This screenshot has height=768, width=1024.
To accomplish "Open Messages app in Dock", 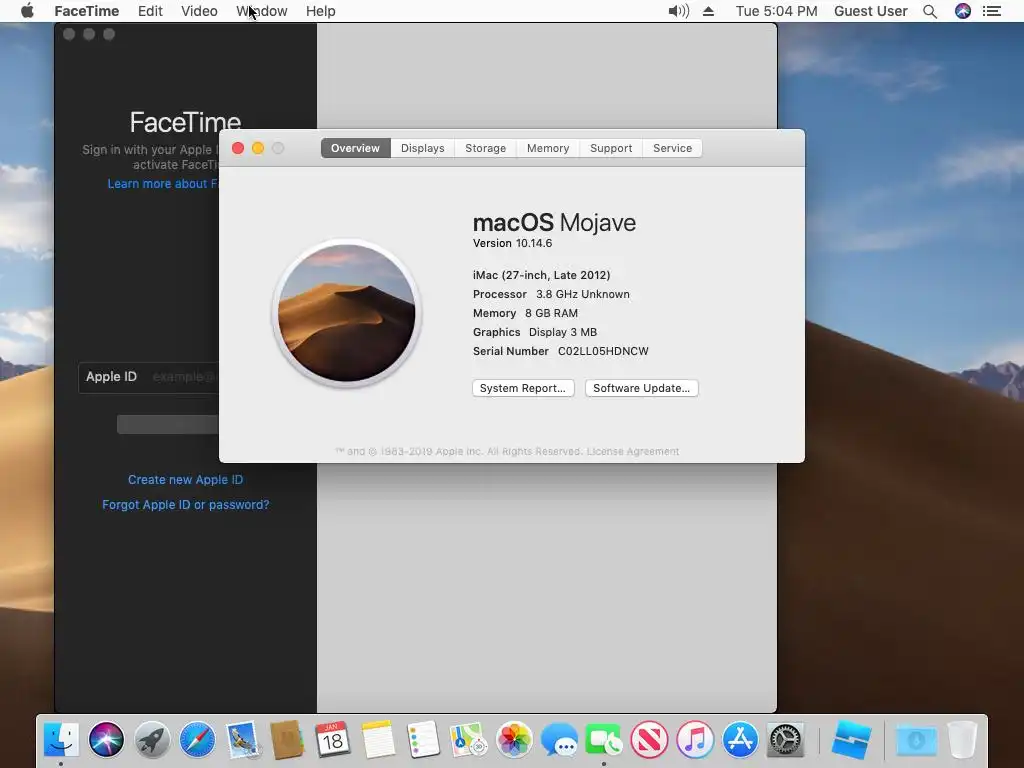I will tap(559, 740).
